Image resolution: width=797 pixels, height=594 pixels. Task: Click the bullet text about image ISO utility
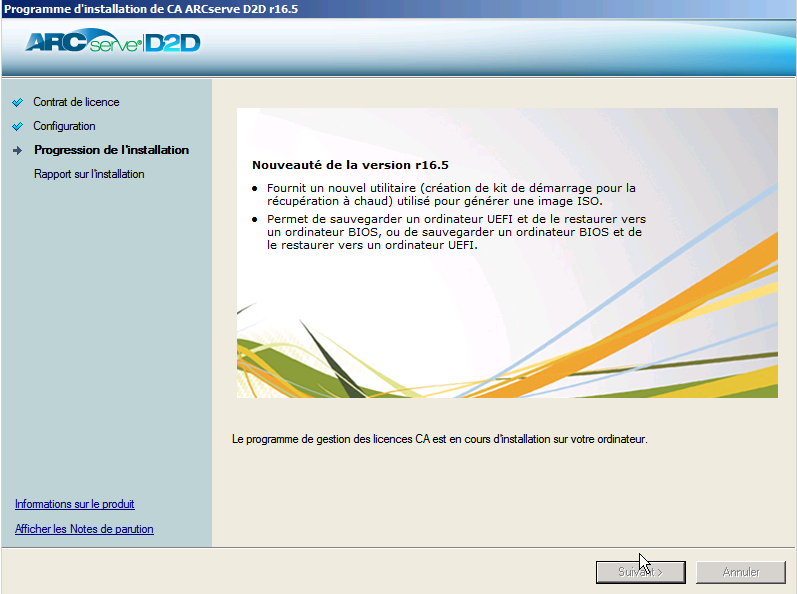tap(451, 195)
